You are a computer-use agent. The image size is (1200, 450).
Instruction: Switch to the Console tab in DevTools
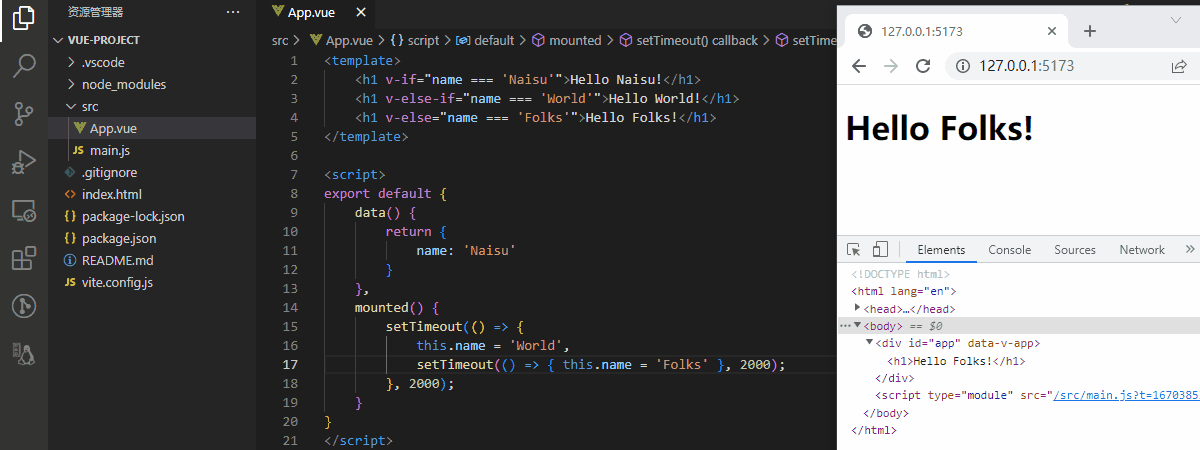1009,250
